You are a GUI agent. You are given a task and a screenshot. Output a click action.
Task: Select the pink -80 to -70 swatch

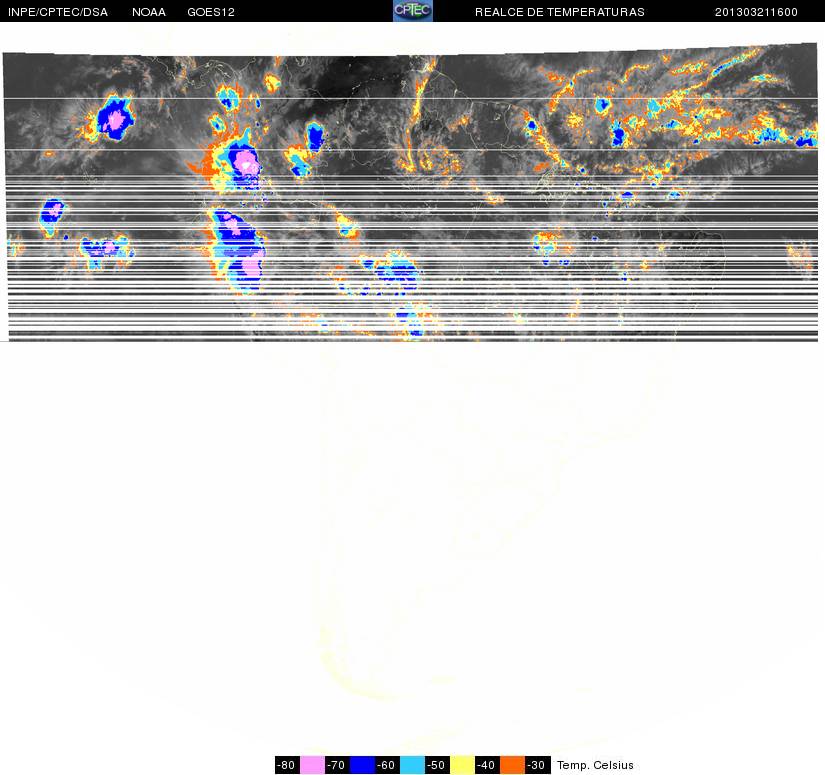point(312,765)
